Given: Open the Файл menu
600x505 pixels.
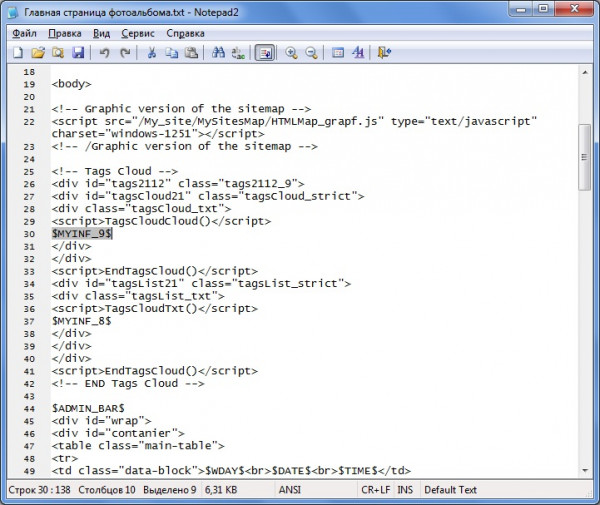Looking at the screenshot, I should [24, 34].
